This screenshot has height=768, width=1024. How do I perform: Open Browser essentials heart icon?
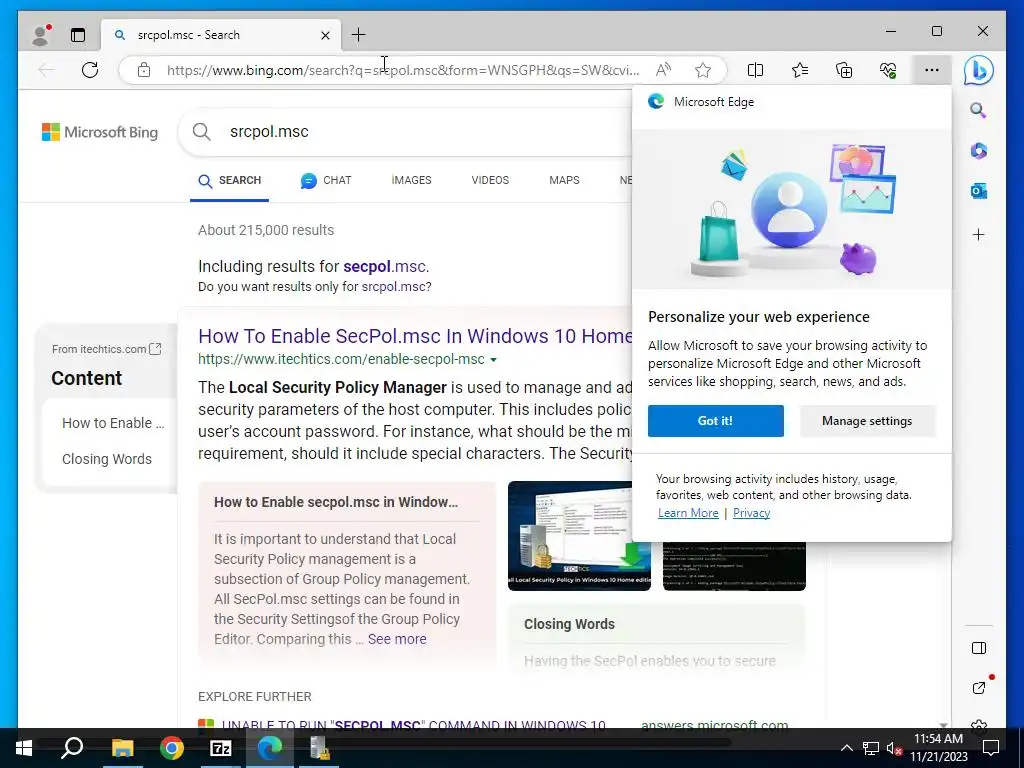888,70
